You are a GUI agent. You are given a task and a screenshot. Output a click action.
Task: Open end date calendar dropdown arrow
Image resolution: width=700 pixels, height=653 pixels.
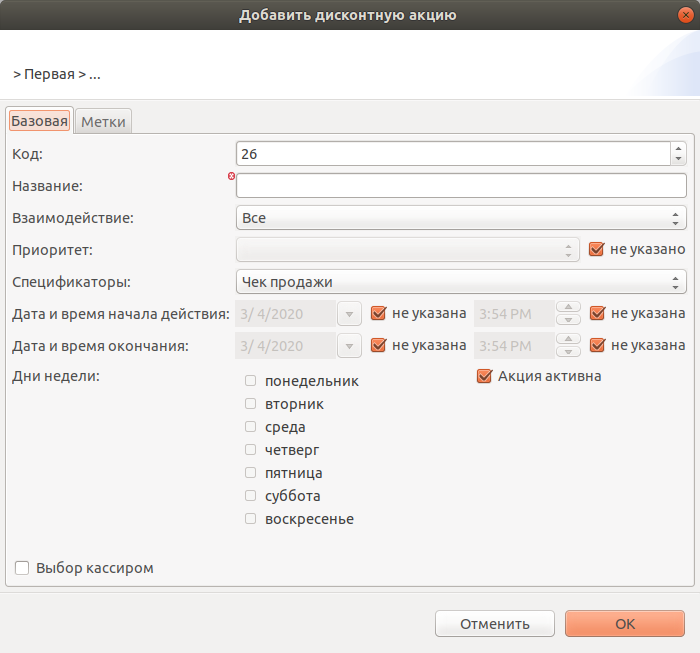(349, 346)
